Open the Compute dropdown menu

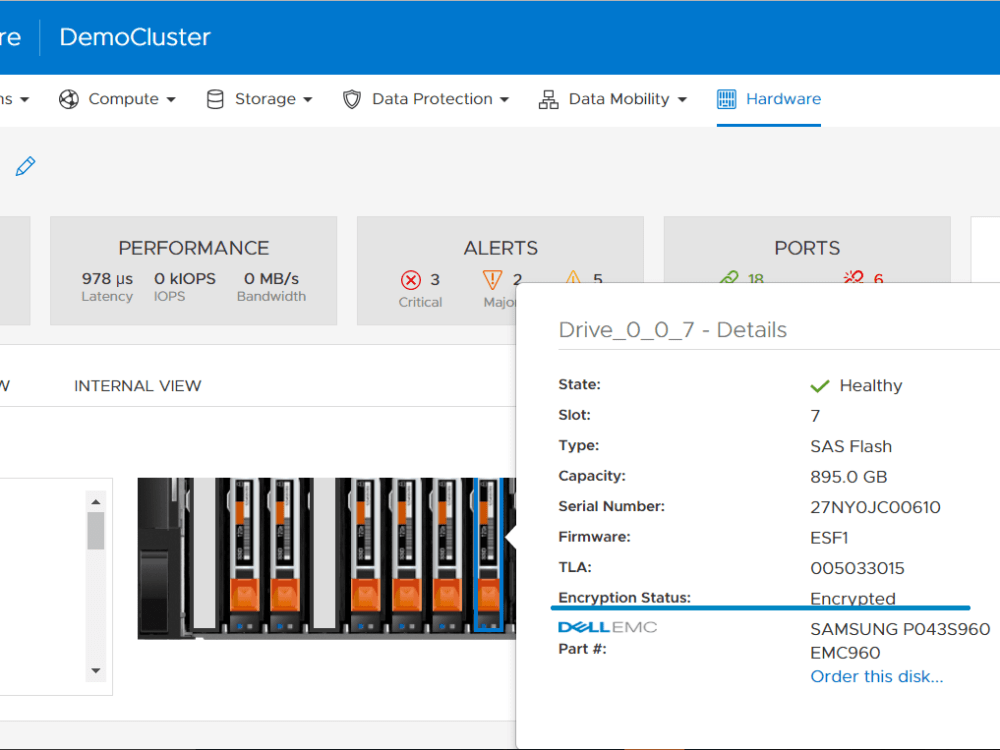117,99
